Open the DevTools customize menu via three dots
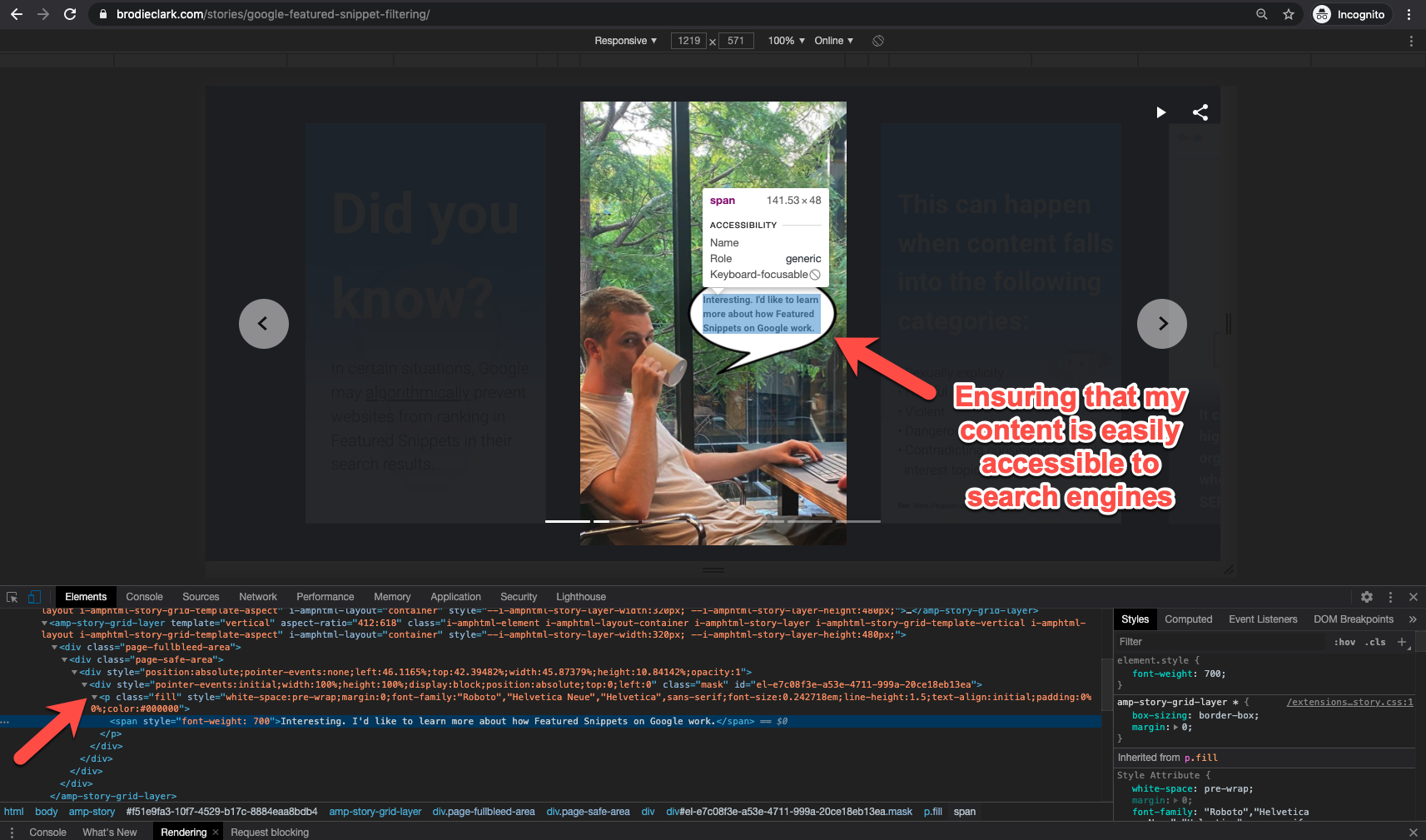The image size is (1426, 840). (1389, 597)
